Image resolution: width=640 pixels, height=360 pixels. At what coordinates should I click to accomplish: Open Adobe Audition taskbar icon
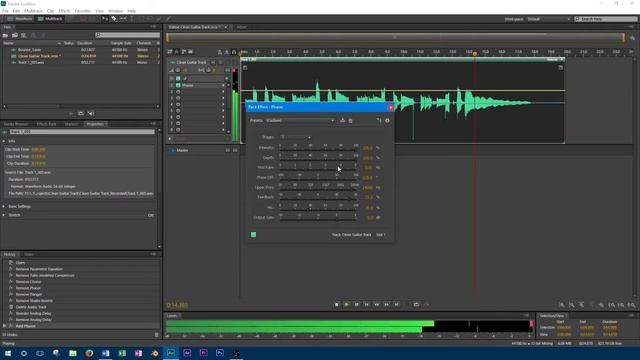[171, 353]
